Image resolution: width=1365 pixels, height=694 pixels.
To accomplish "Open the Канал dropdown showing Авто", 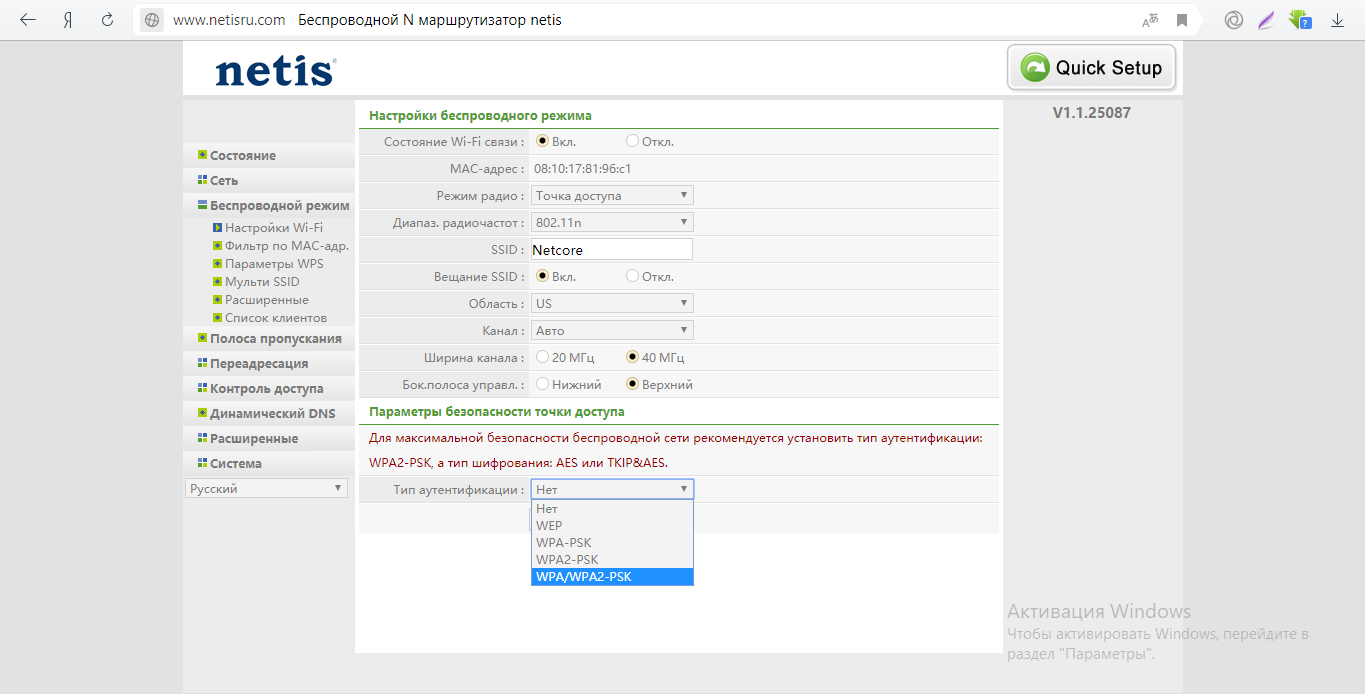I will (612, 330).
